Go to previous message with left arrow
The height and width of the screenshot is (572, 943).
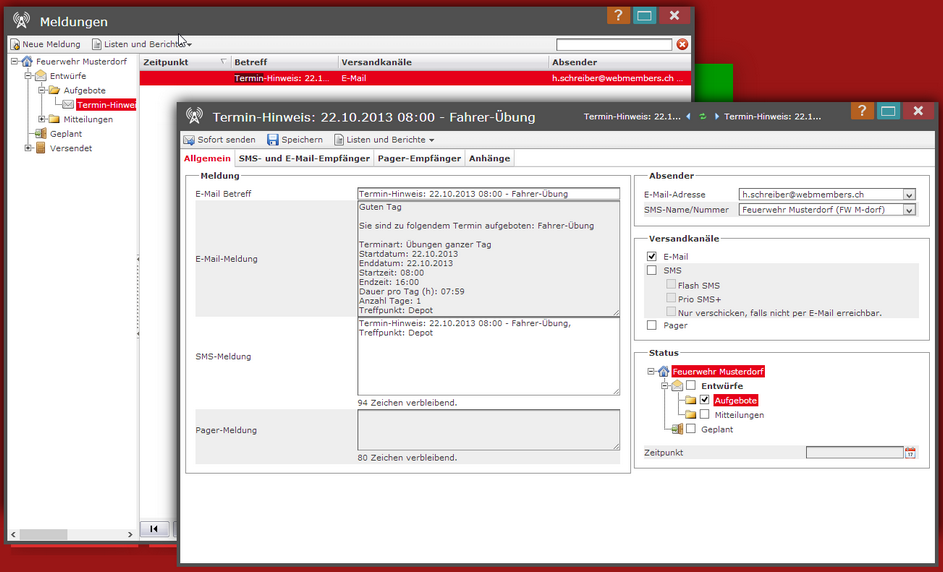tap(688, 117)
